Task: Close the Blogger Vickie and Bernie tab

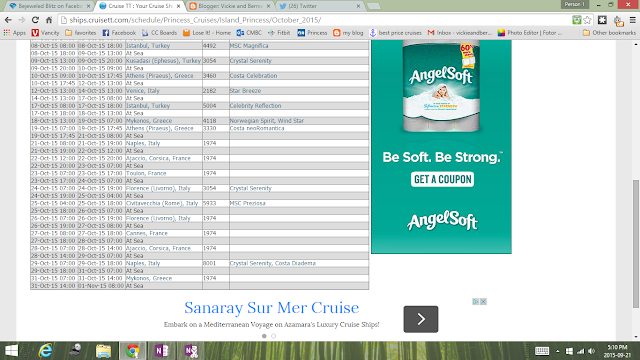Action: 268,6
